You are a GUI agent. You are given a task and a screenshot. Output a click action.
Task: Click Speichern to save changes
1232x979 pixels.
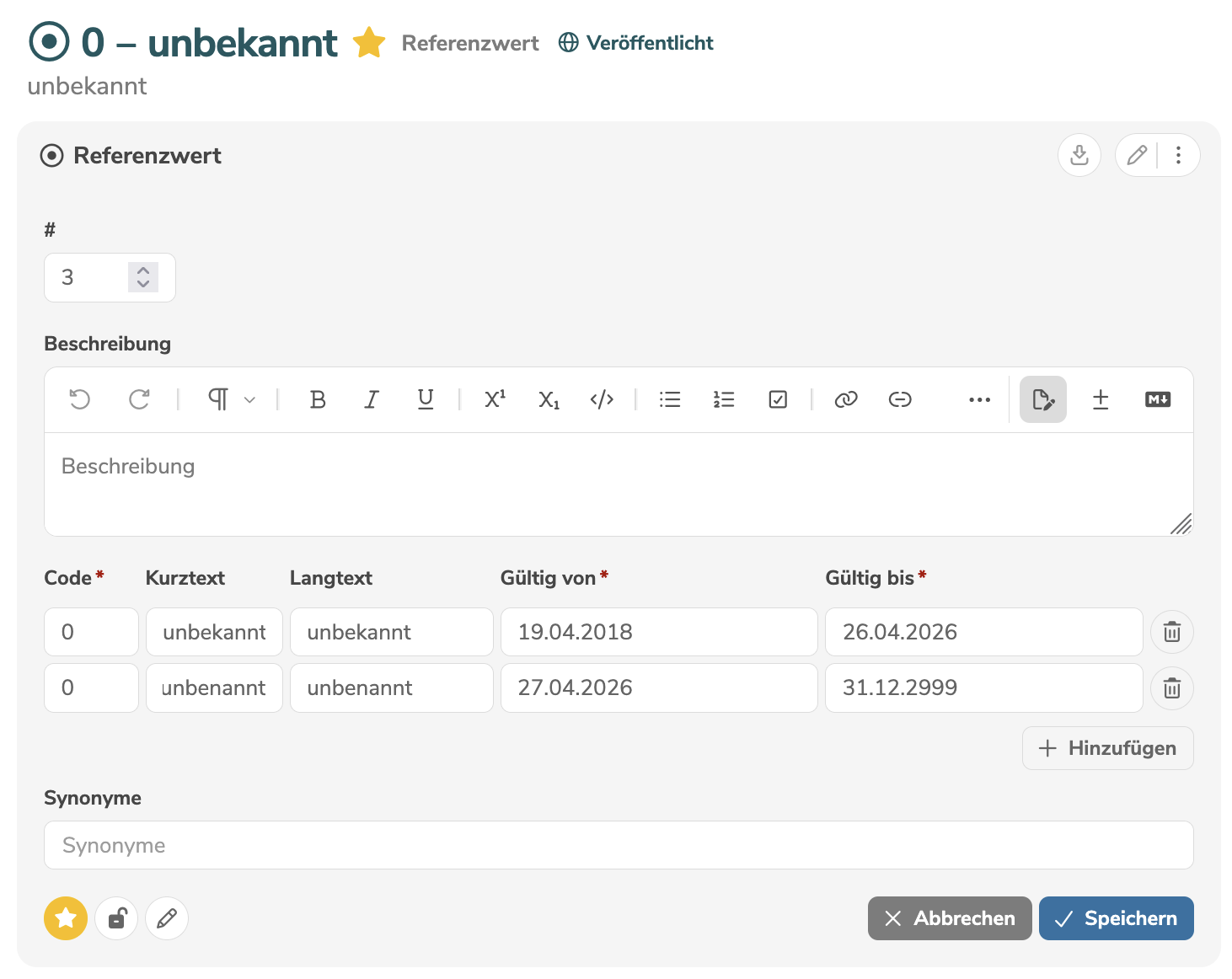[x=1117, y=918]
